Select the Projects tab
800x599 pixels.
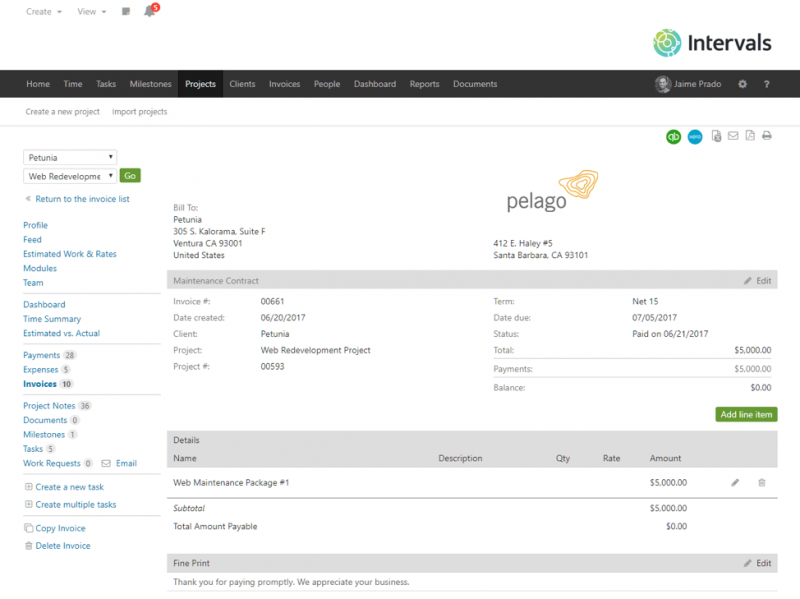click(201, 84)
